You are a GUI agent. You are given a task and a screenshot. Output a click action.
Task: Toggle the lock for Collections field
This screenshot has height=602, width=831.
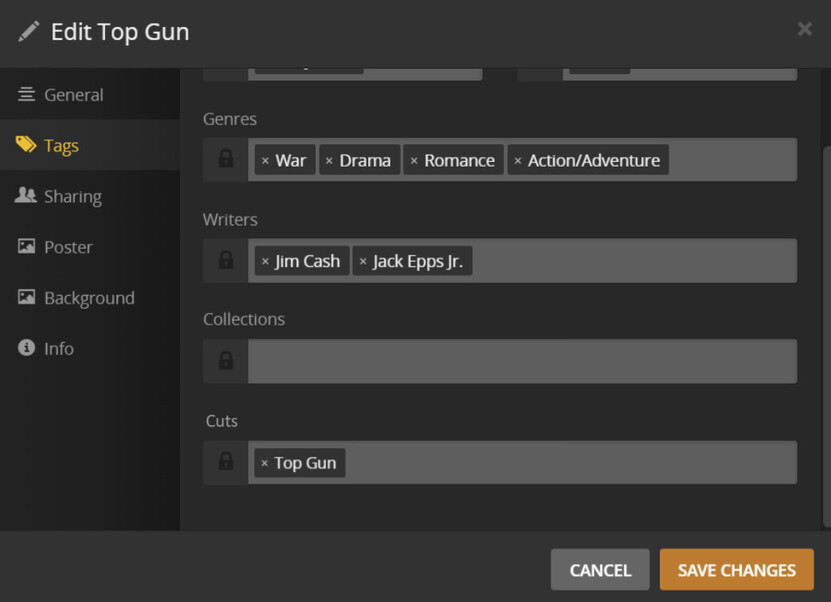[226, 361]
